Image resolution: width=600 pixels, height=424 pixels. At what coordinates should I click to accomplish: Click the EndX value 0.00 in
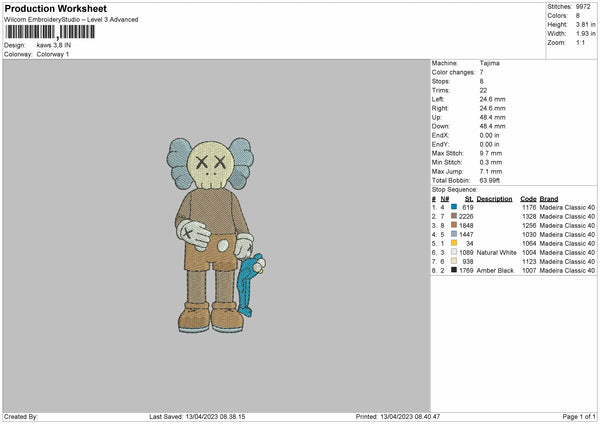point(489,135)
